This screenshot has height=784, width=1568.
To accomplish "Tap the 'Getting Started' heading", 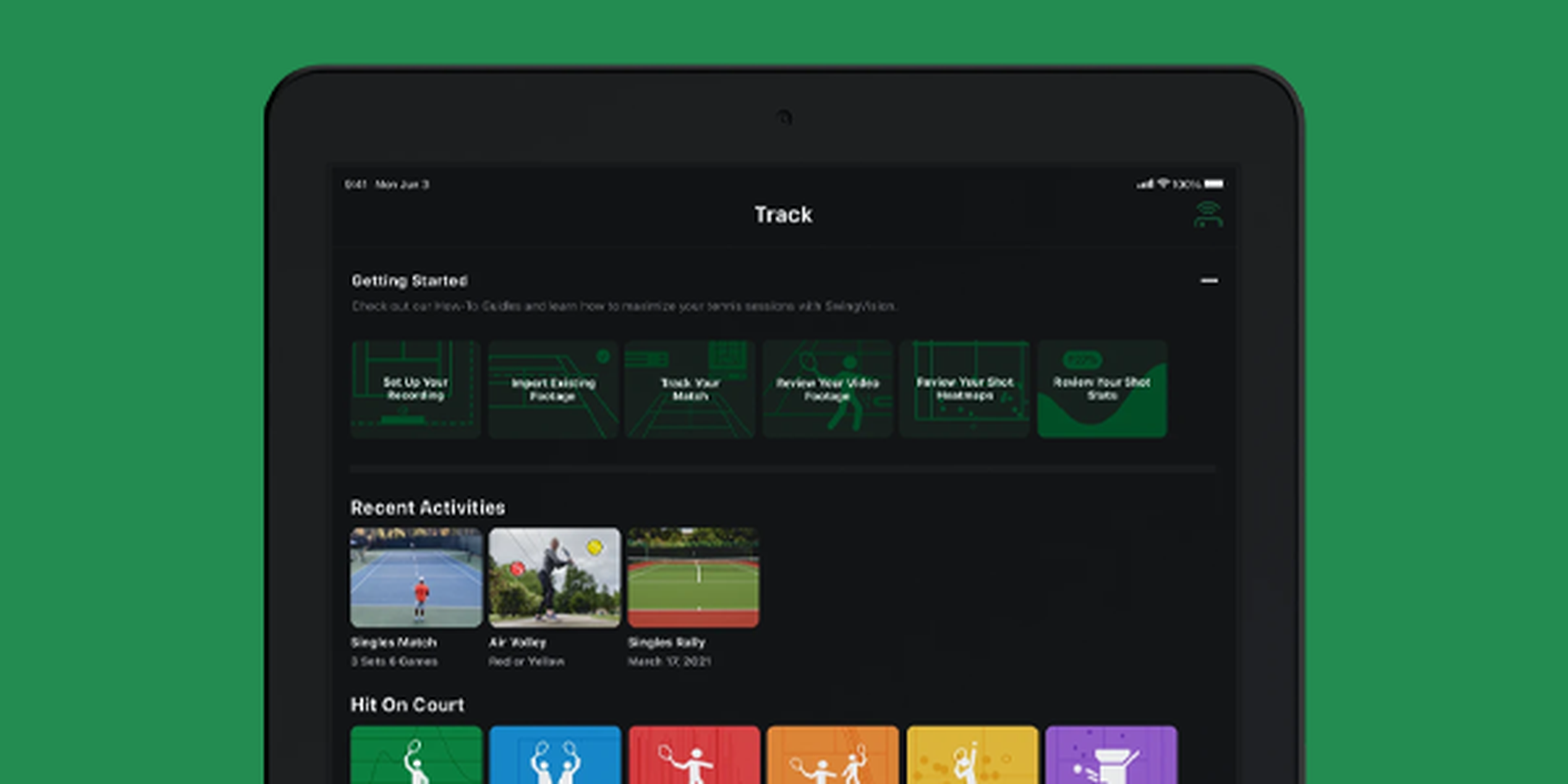I will (x=409, y=280).
